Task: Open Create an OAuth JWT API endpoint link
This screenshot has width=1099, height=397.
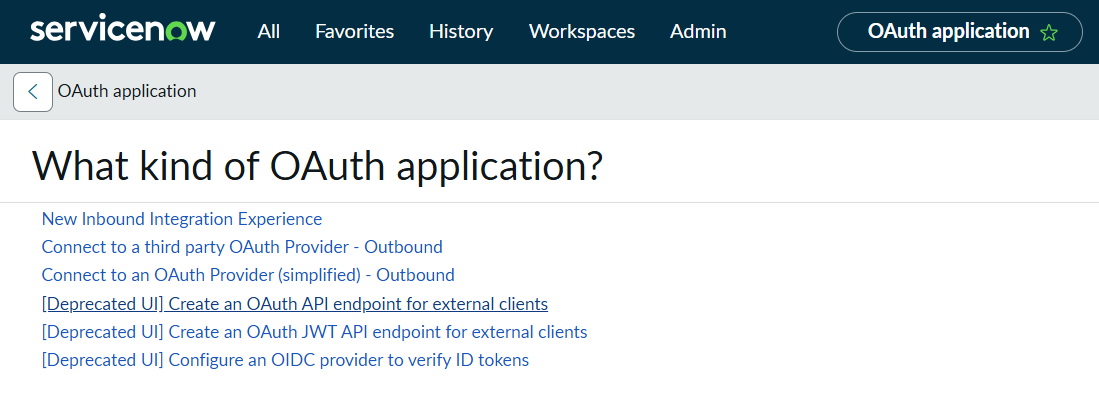Action: [x=315, y=332]
